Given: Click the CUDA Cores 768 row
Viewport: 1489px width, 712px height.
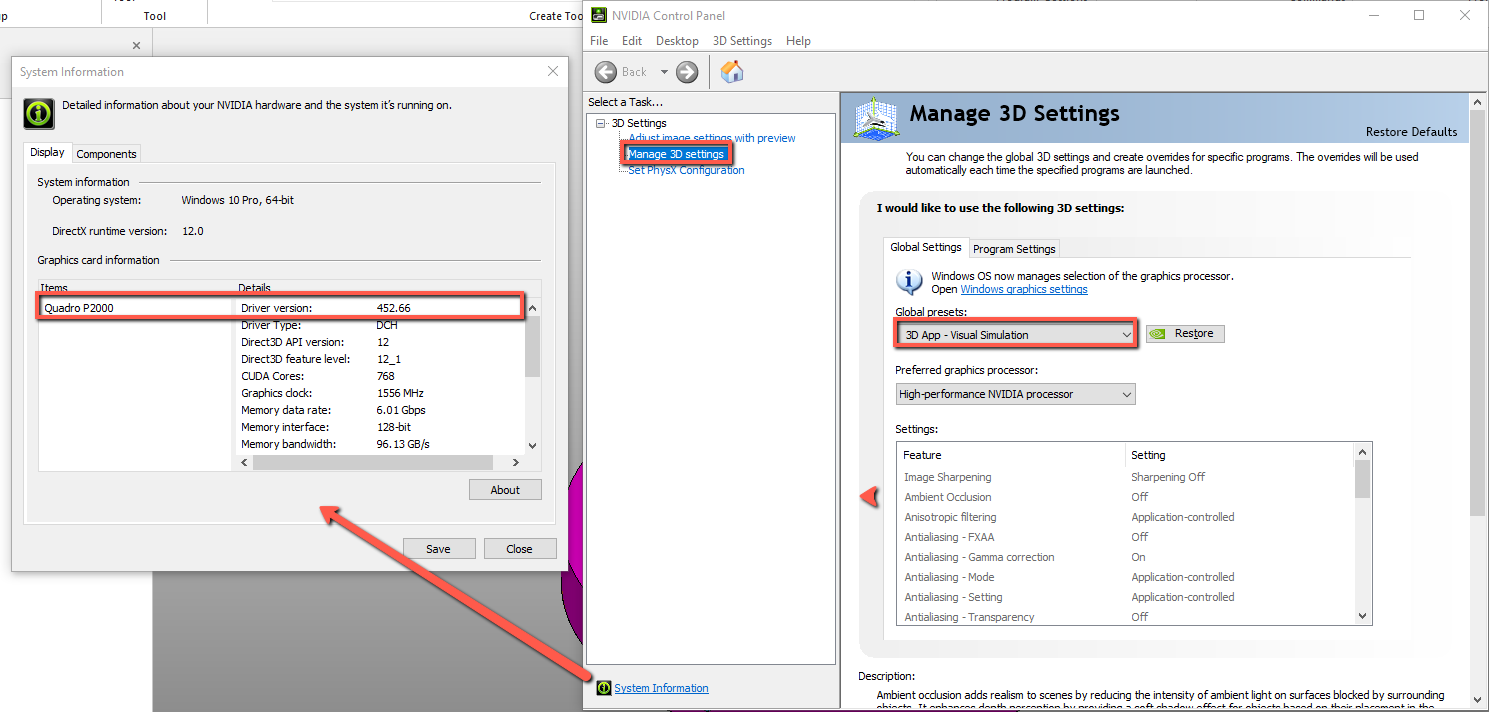Looking at the screenshot, I should (x=380, y=376).
